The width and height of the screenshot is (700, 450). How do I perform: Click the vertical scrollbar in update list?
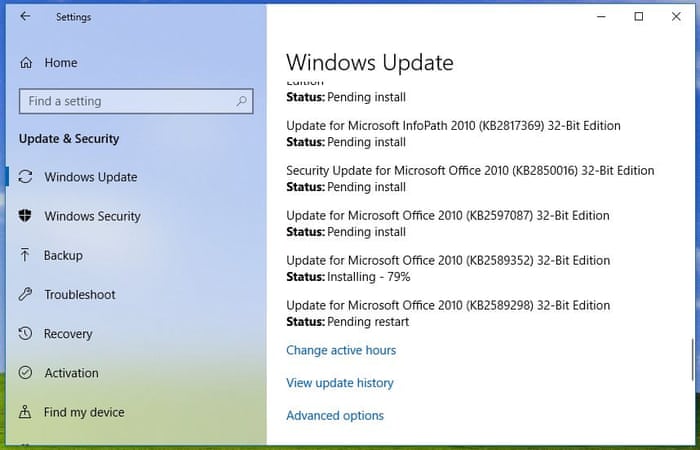pos(692,359)
